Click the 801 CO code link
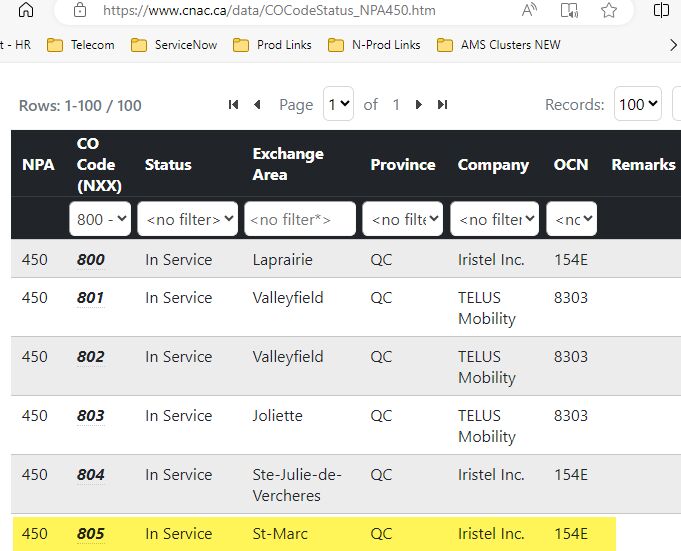This screenshot has width=681, height=551. click(x=90, y=298)
